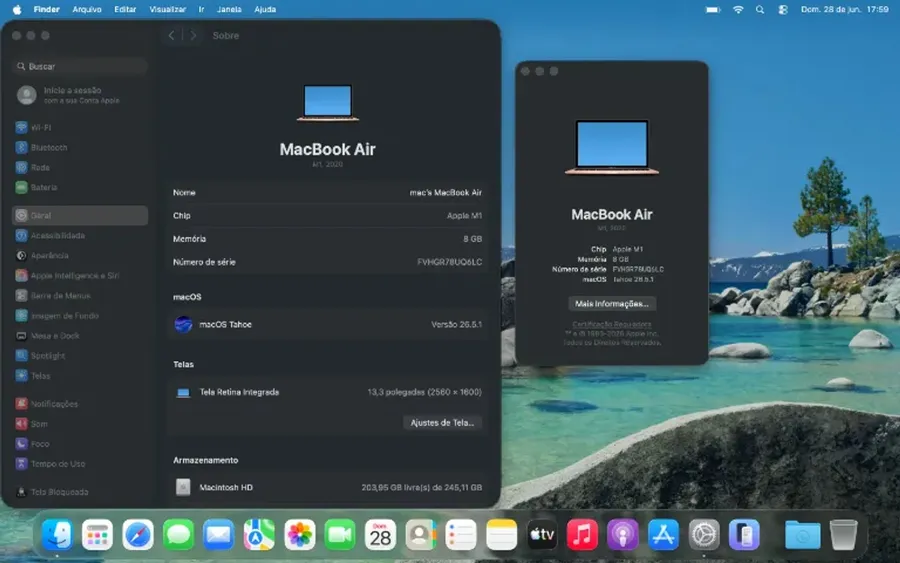Select Rede in settings sidebar

point(80,168)
